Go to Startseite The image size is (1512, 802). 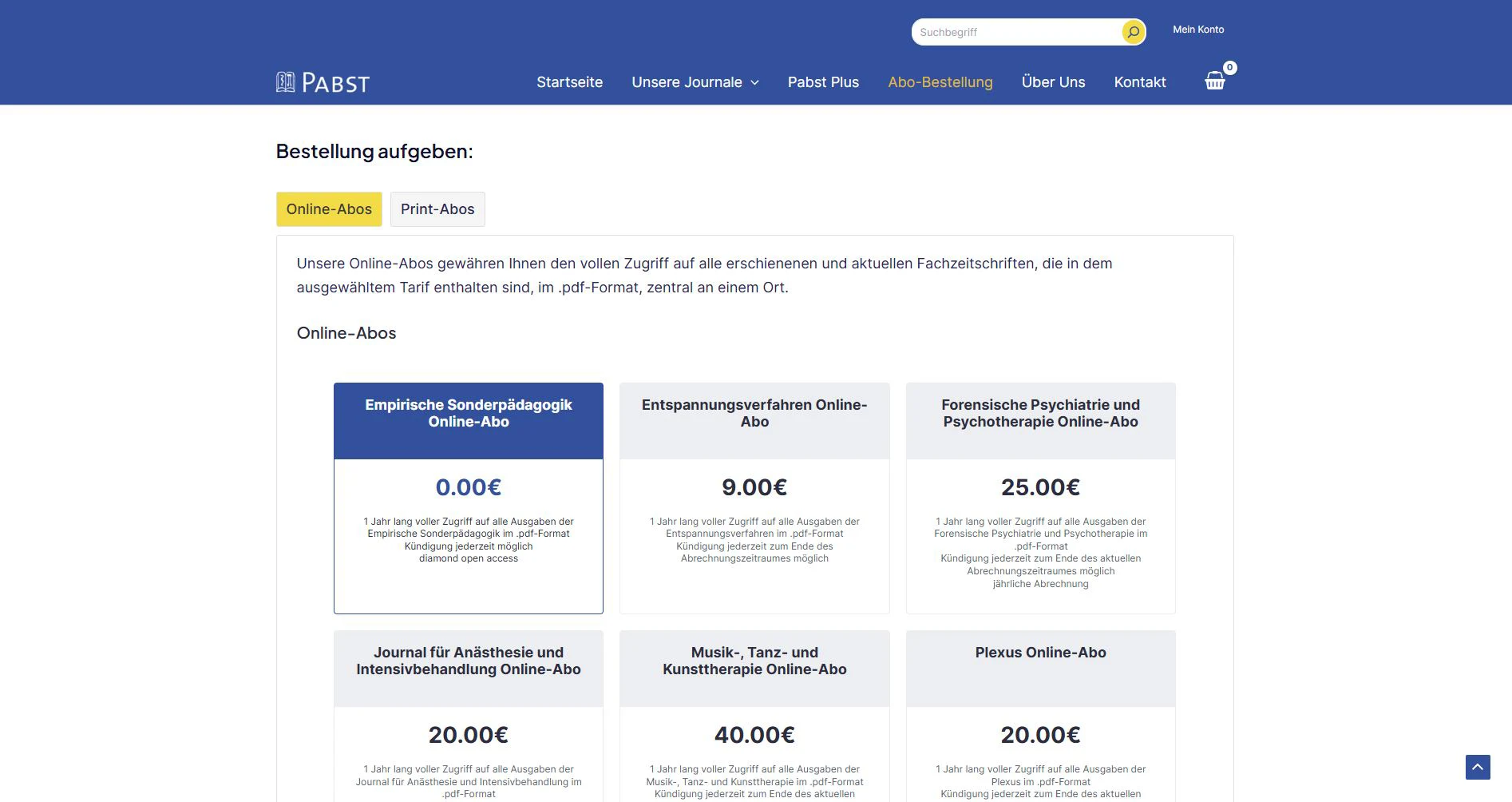point(569,82)
